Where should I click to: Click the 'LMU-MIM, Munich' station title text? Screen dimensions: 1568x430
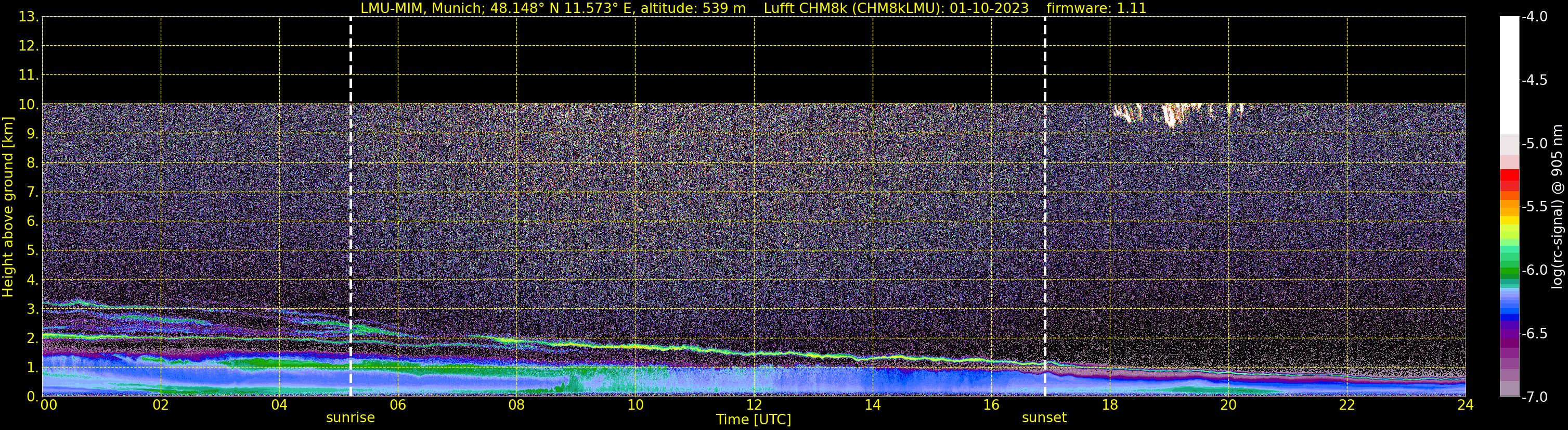pyautogui.click(x=422, y=8)
